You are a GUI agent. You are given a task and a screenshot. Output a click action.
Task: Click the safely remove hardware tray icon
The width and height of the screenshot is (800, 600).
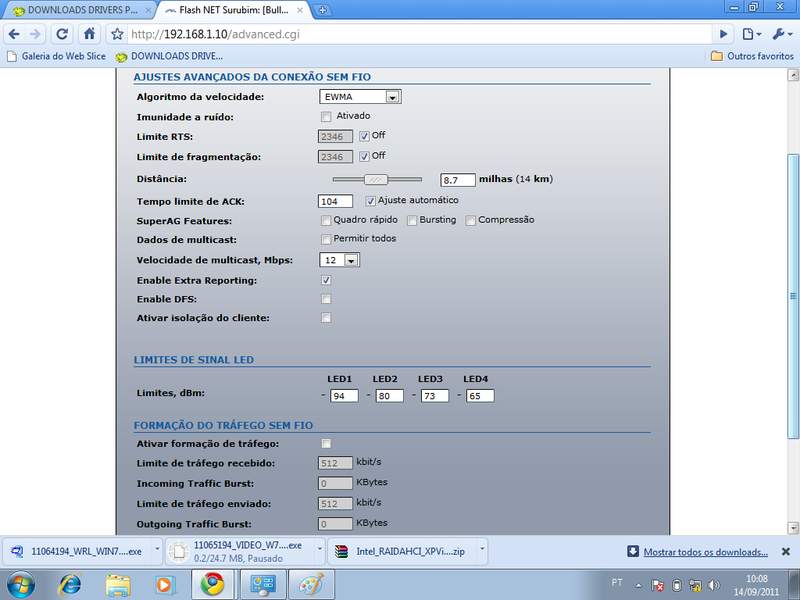677,585
